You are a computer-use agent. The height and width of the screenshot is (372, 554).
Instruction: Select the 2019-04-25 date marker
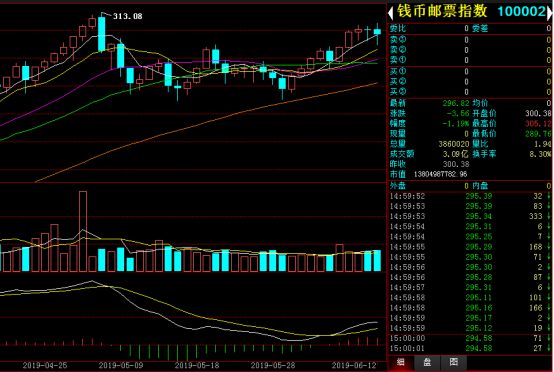tap(45, 365)
